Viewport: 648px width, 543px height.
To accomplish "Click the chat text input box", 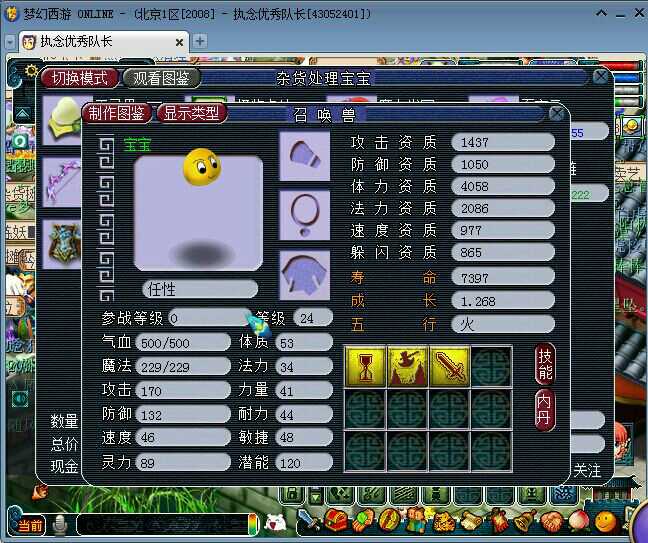I will [162, 524].
